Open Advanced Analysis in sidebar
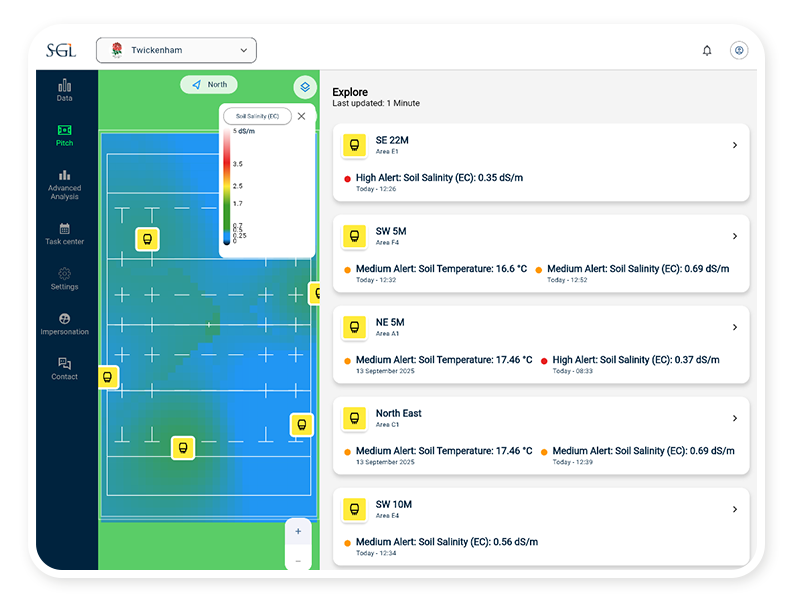The width and height of the screenshot is (800, 600). coord(65,183)
